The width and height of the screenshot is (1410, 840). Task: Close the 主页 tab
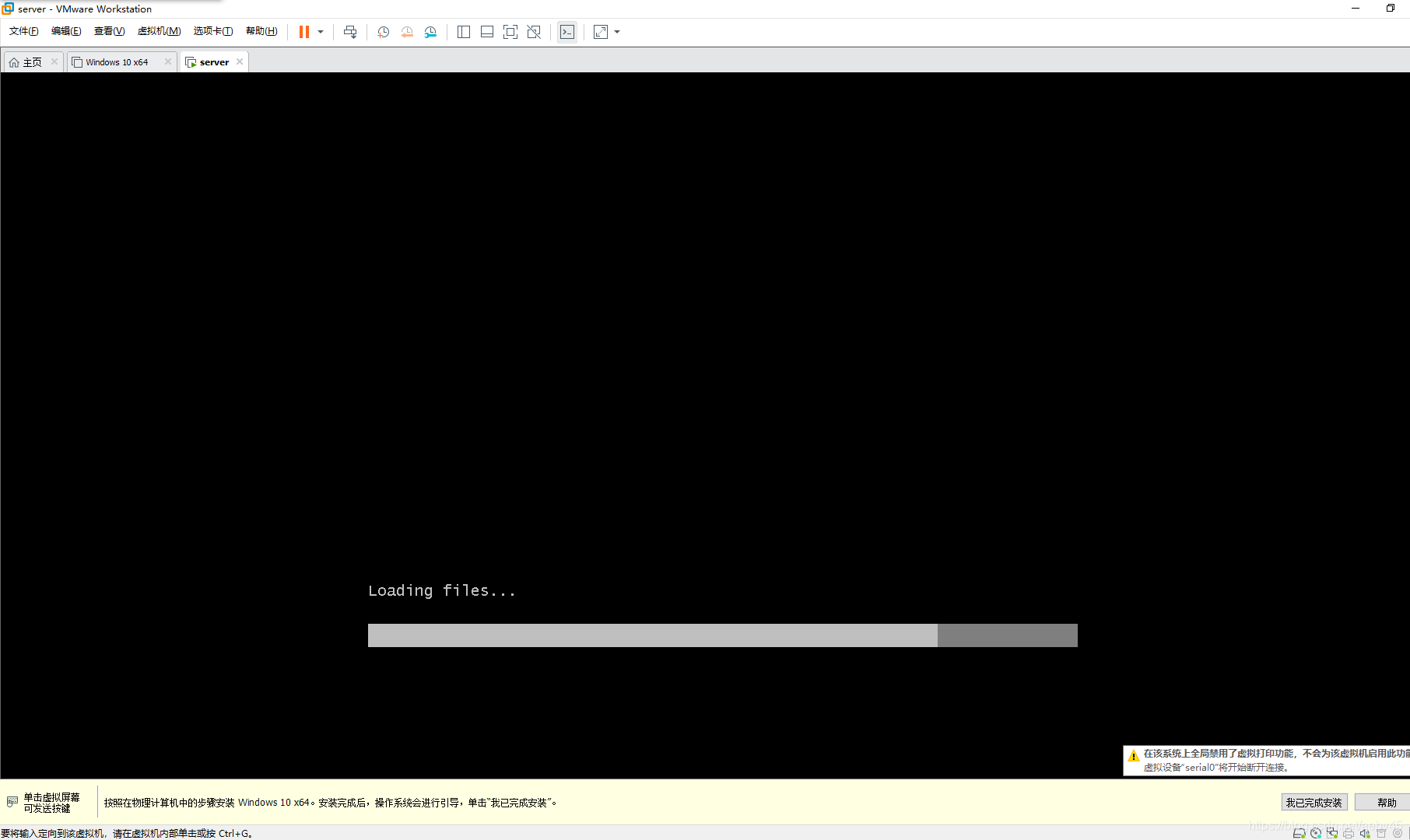54,61
